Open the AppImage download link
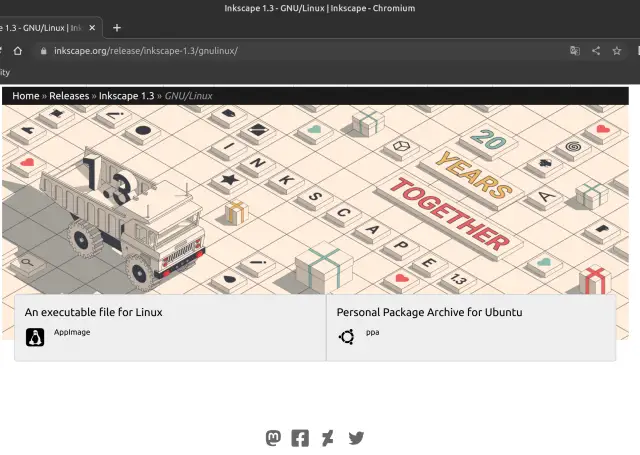 (72, 332)
